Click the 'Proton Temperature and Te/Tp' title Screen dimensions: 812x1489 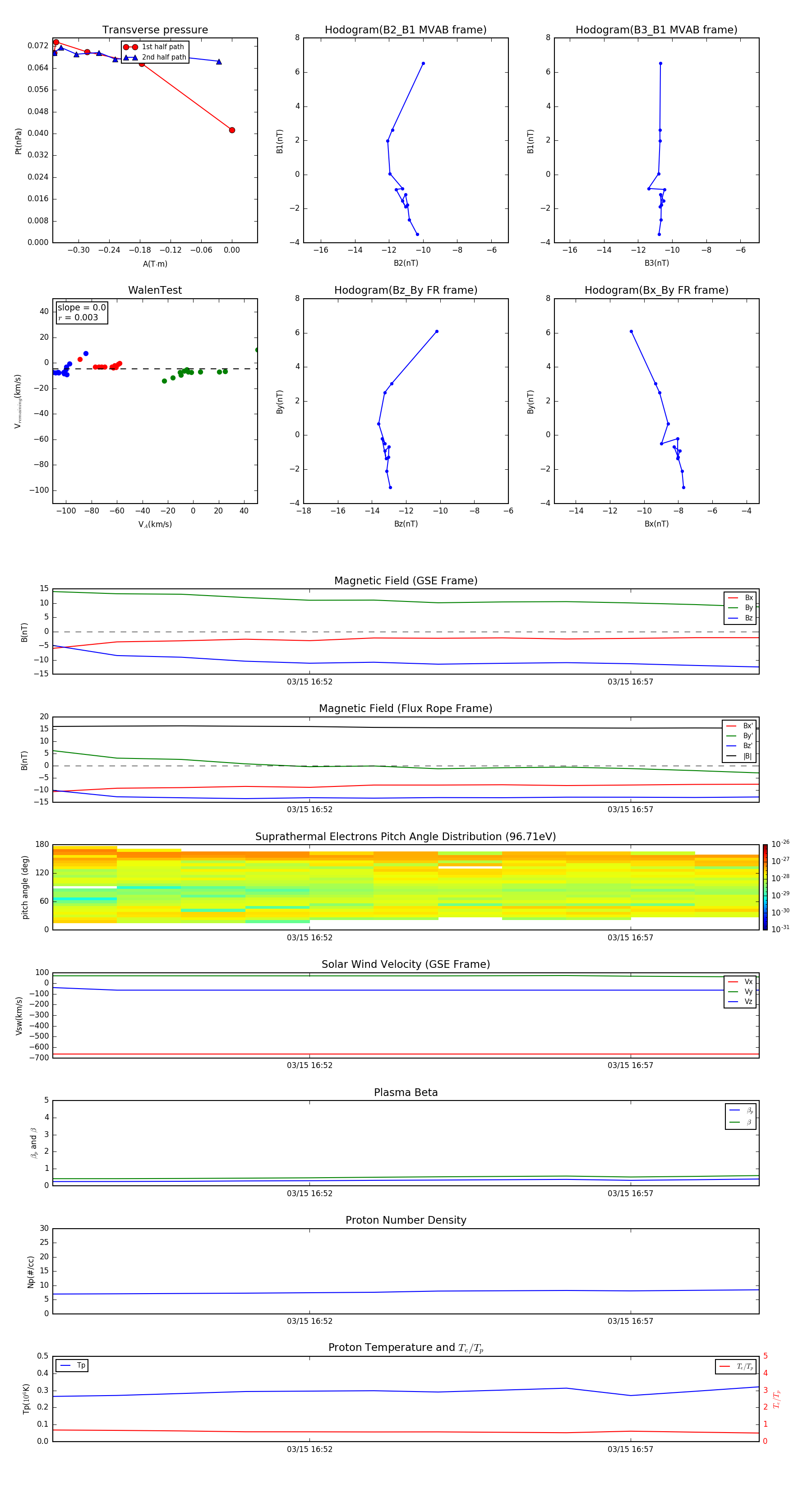[x=406, y=1348]
